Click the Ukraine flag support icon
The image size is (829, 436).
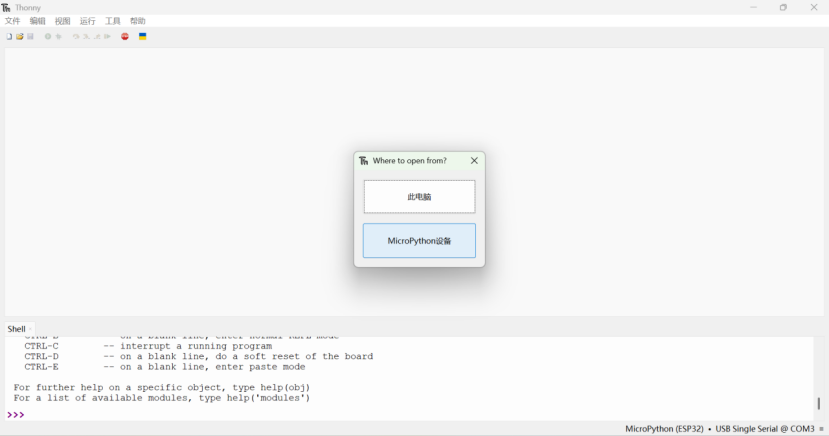[x=143, y=36]
